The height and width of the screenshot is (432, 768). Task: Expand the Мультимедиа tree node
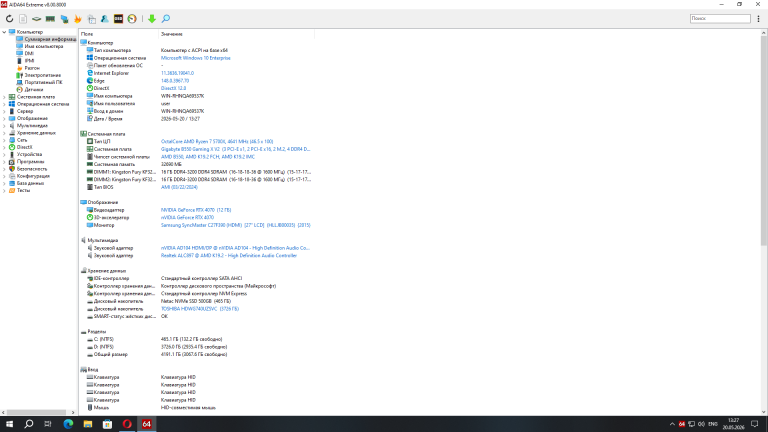tap(4, 125)
